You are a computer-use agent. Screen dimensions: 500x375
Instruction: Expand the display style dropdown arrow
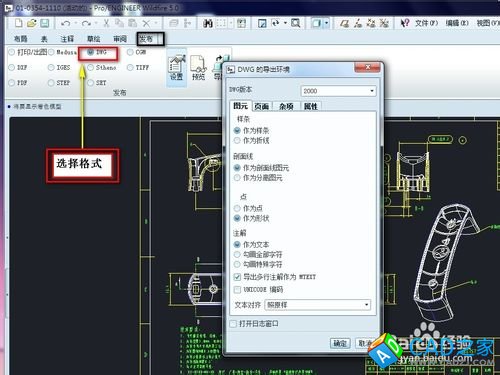tap(326, 23)
